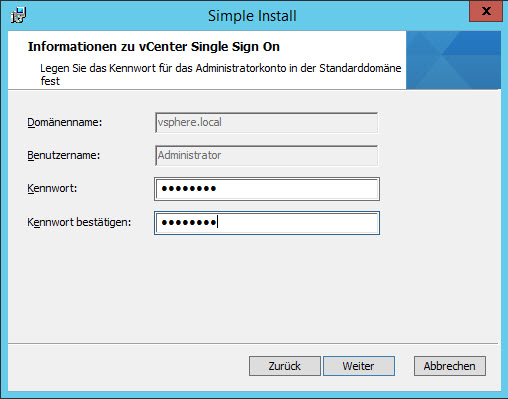
Task: Click the installer icon in title bar
Action: (18, 15)
